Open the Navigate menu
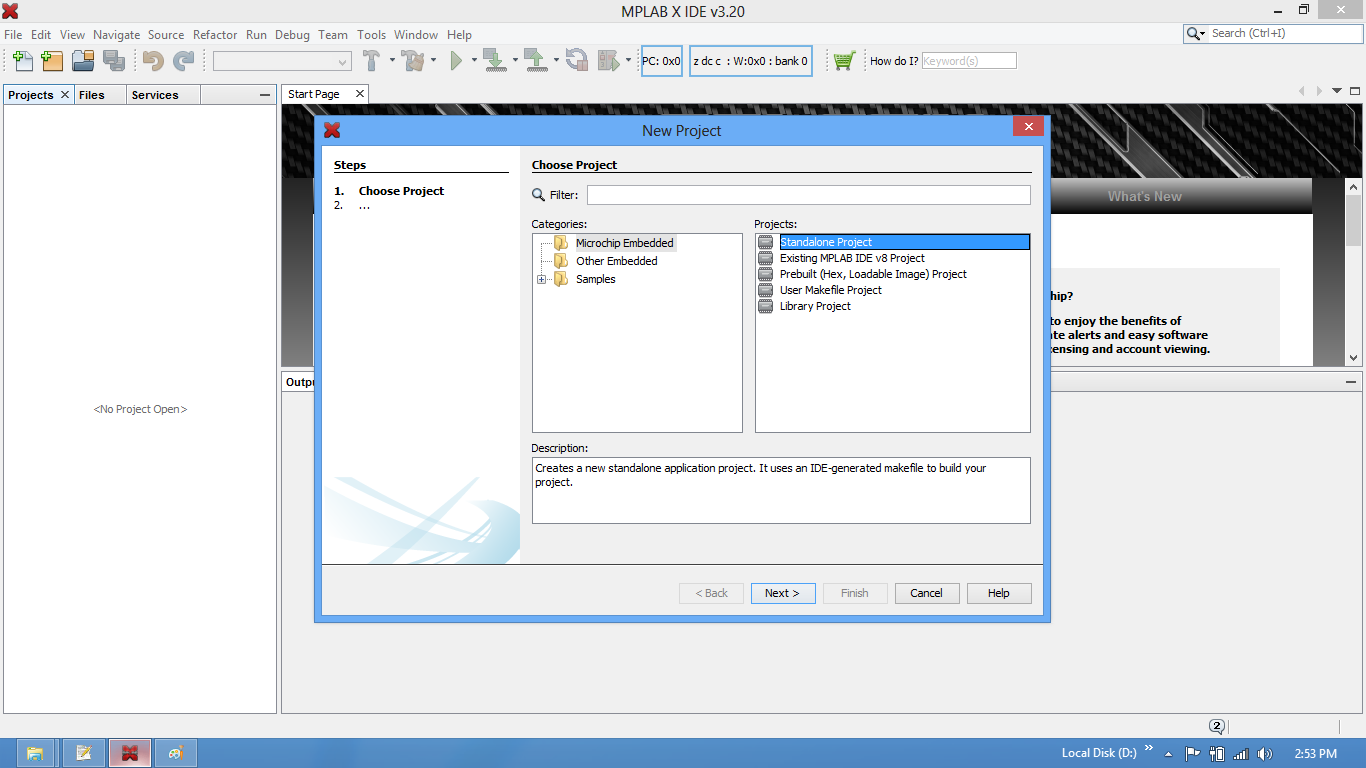Image resolution: width=1366 pixels, height=768 pixels. coord(117,34)
